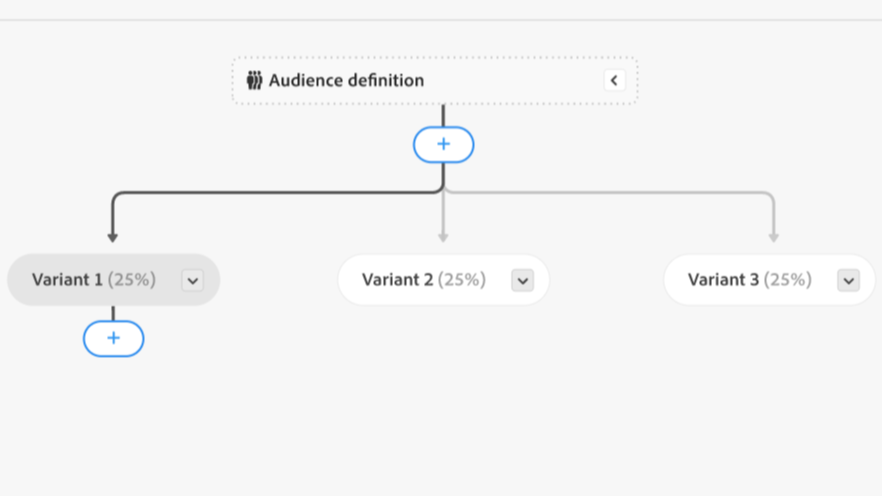Select the Variant 1 node label
This screenshot has height=496, width=882.
coord(67,280)
